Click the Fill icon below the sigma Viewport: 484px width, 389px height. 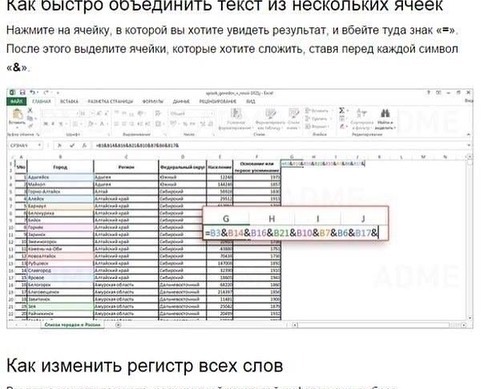pos(342,118)
